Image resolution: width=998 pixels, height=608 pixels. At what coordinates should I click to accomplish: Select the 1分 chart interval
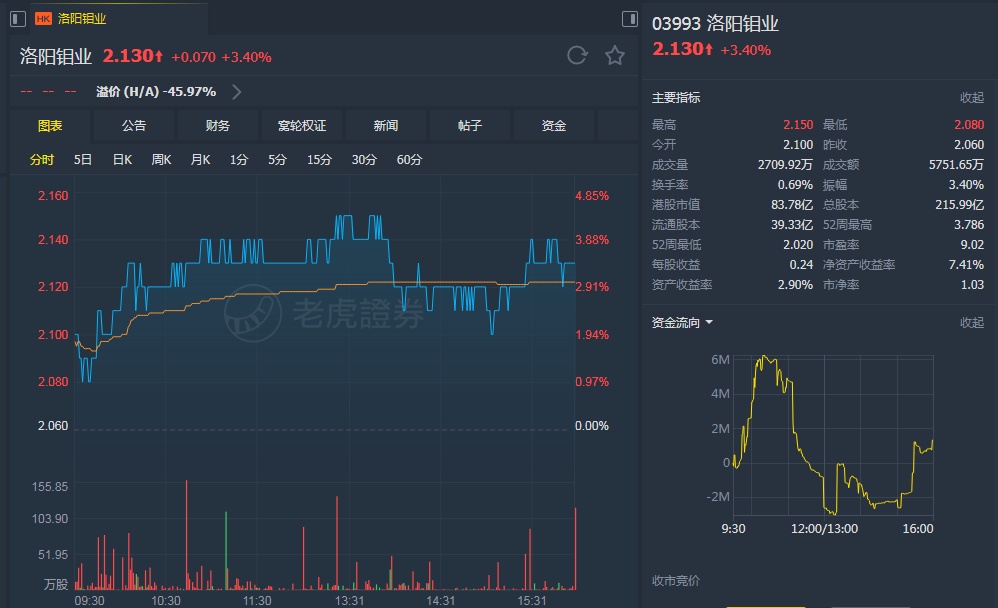pyautogui.click(x=239, y=160)
